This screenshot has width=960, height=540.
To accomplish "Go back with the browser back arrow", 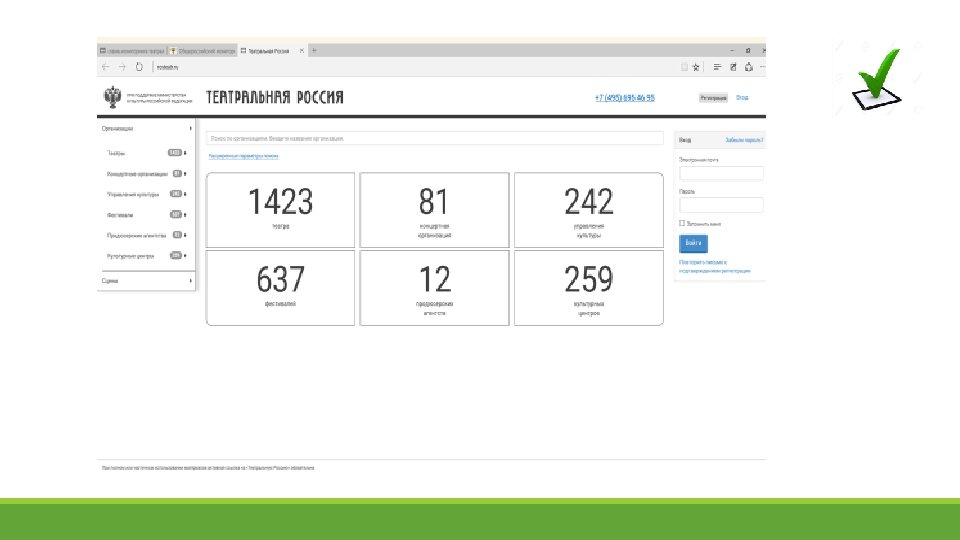I will point(105,67).
